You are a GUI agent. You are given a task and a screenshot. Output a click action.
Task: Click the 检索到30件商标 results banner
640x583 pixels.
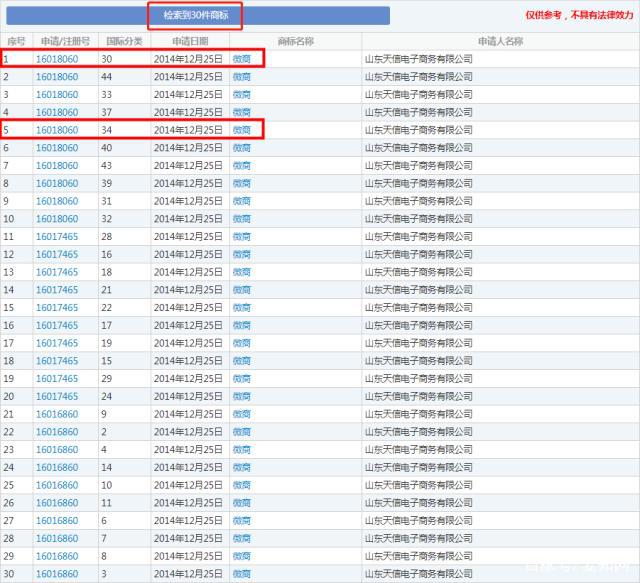[x=195, y=16]
